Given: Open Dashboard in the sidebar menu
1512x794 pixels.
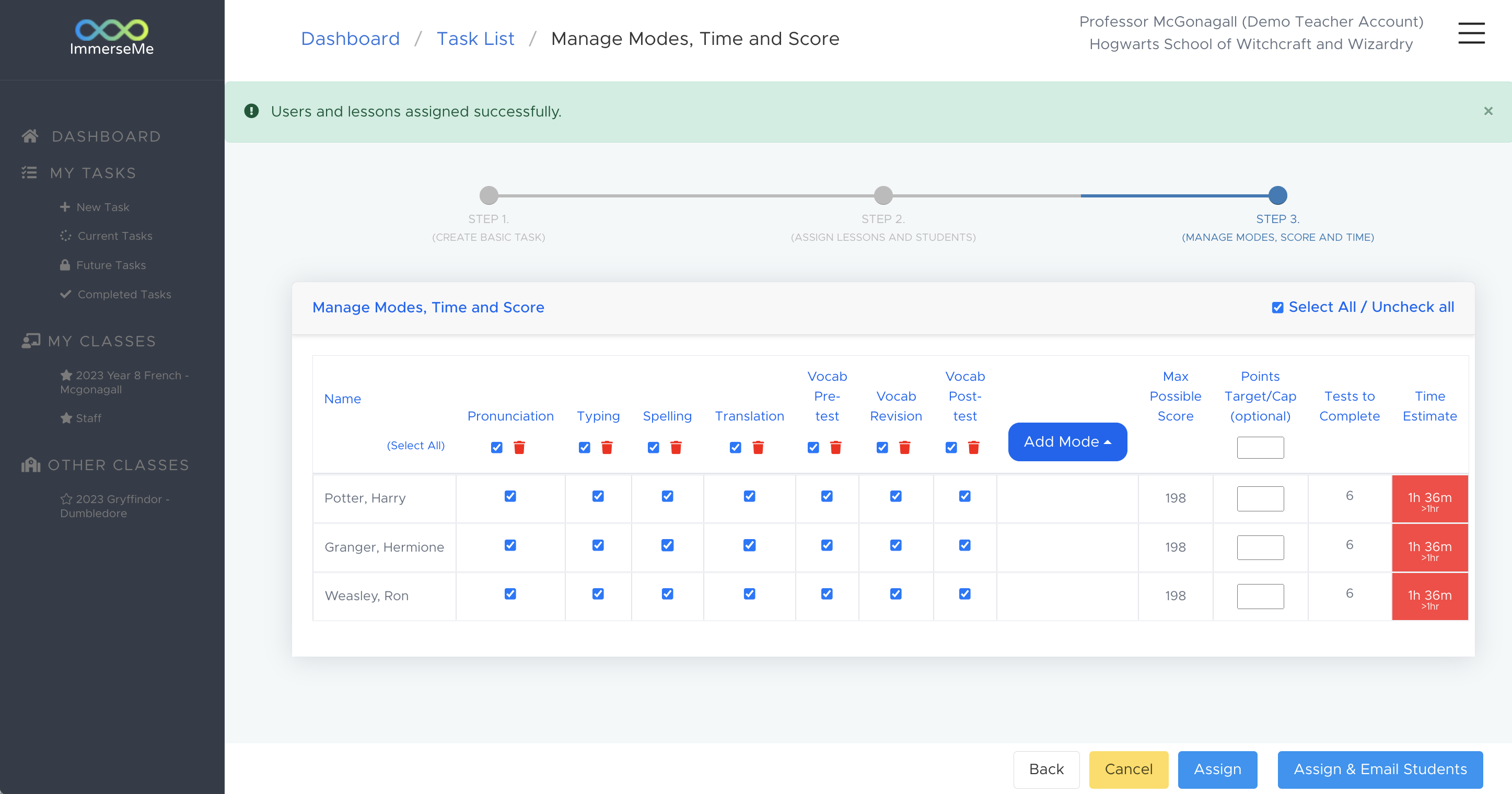Looking at the screenshot, I should 106,136.
